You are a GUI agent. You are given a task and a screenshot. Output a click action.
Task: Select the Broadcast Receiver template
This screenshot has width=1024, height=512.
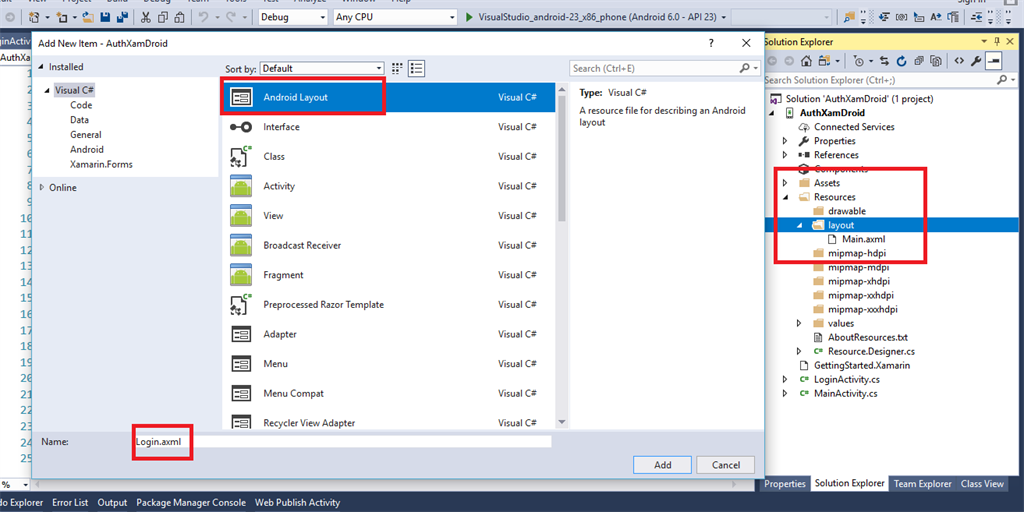pos(388,246)
